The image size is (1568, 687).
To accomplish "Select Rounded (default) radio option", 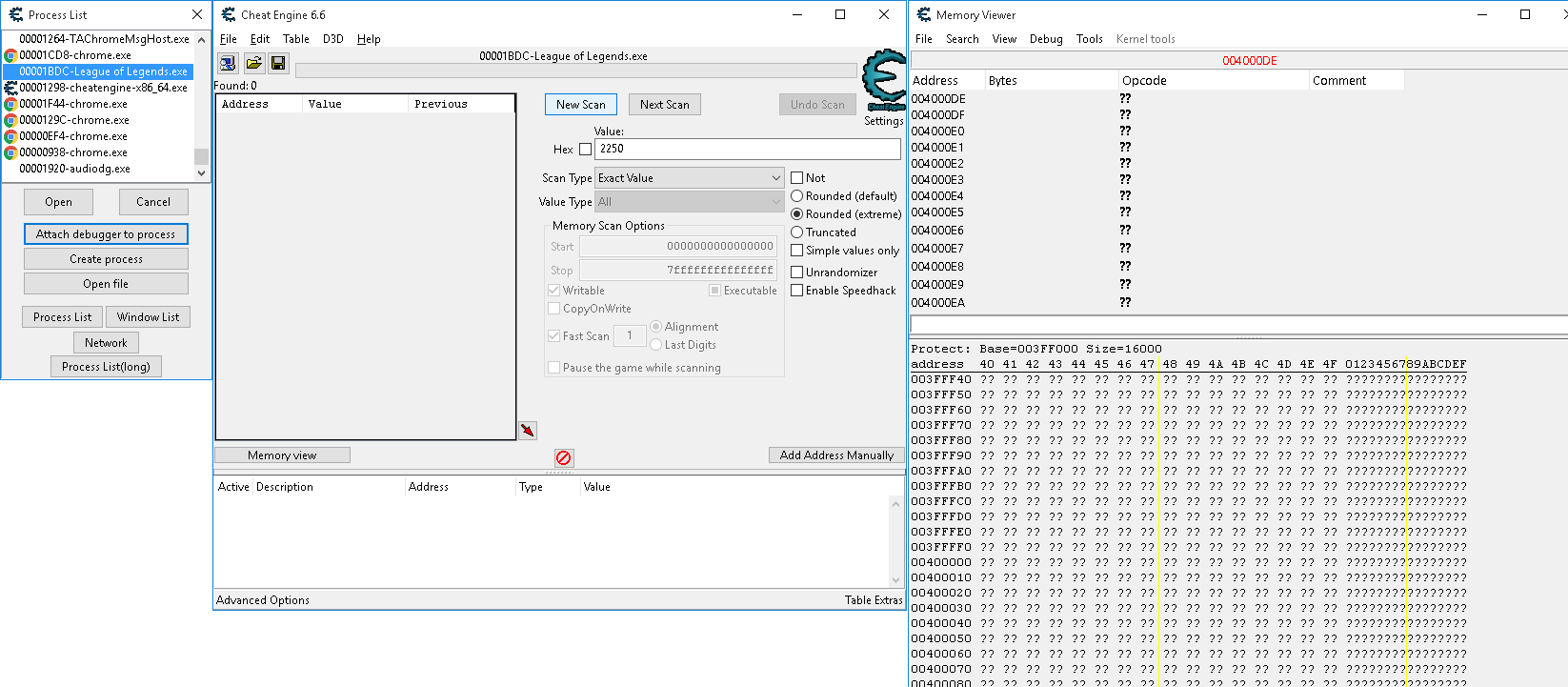I will 797,196.
